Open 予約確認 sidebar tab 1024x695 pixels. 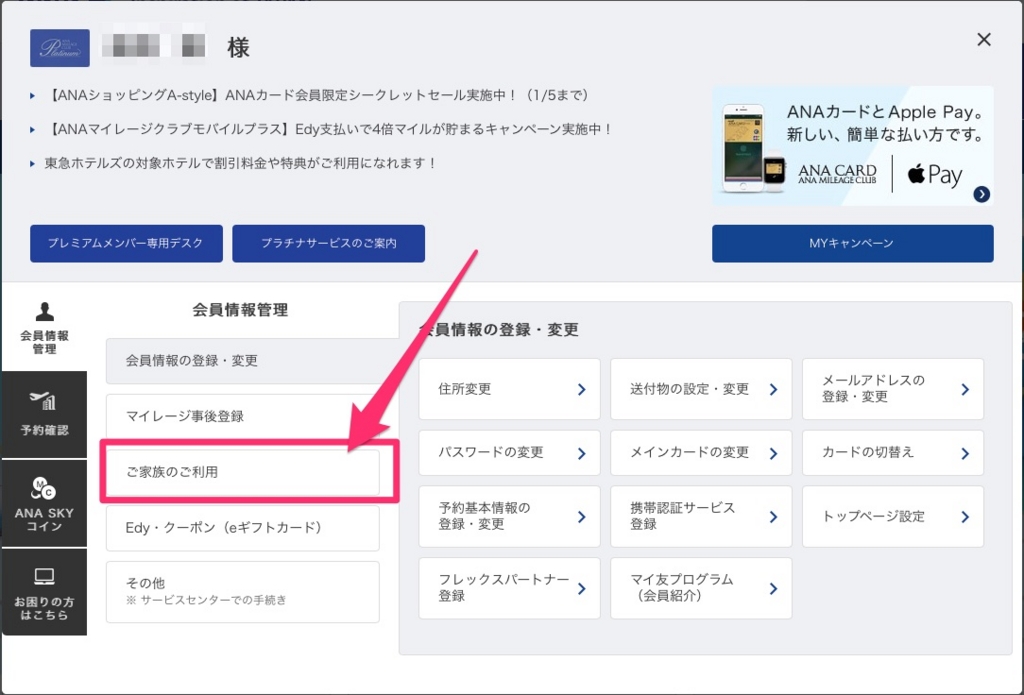point(44,414)
